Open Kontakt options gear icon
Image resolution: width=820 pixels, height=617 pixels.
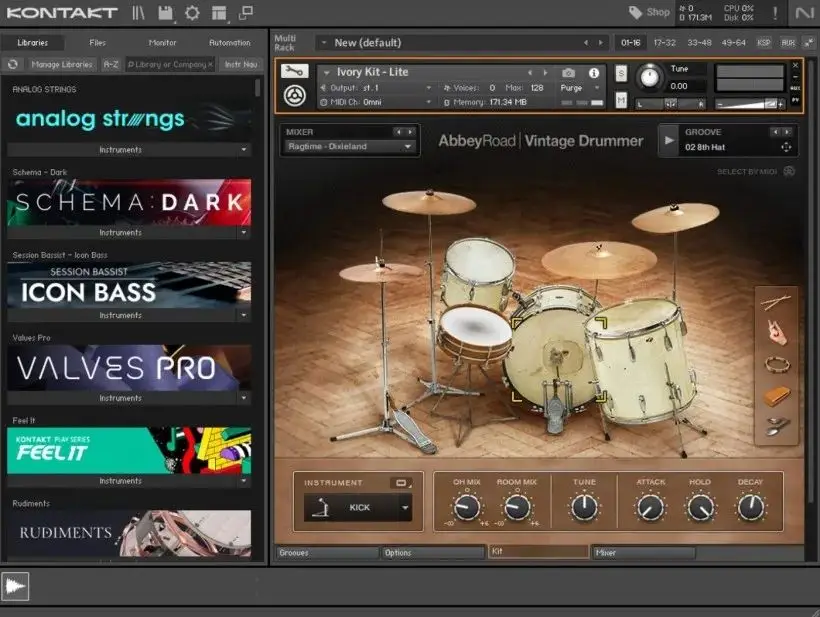coord(192,13)
